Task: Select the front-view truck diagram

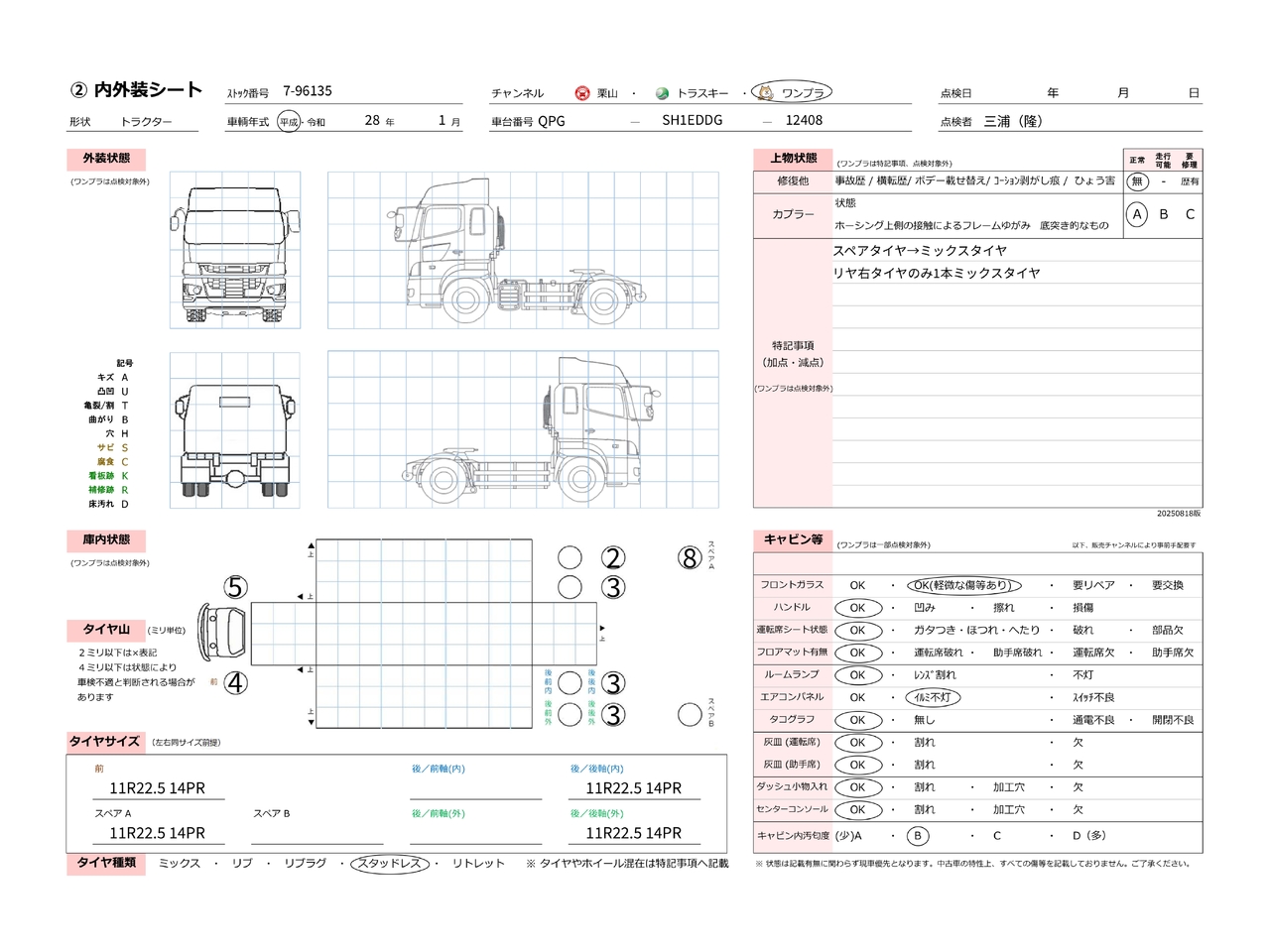Action: (x=235, y=250)
